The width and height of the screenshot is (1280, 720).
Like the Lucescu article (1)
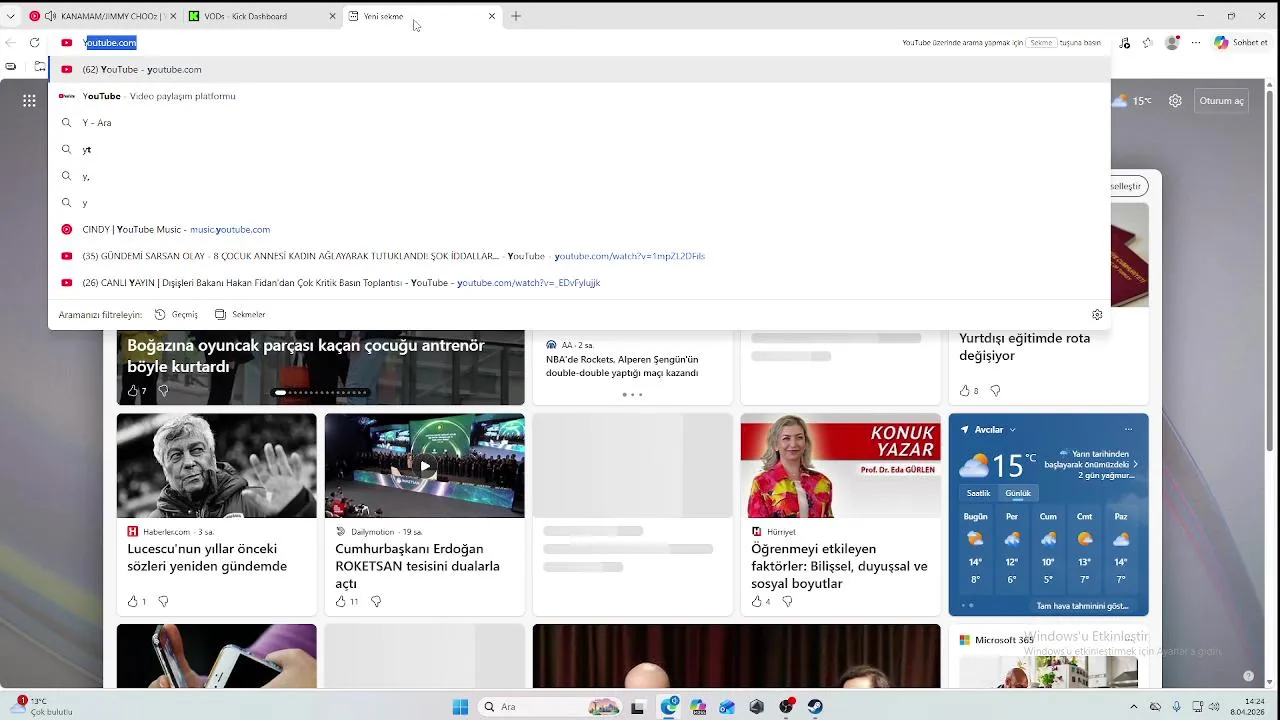pyautogui.click(x=136, y=601)
